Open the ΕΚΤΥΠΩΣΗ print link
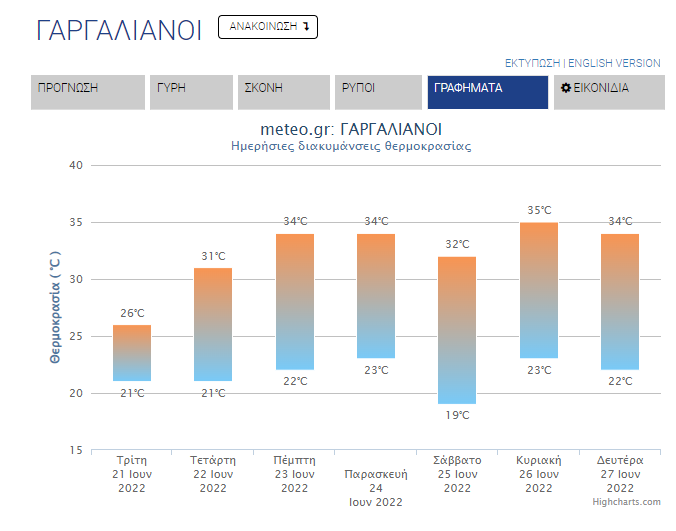The image size is (676, 531). (x=532, y=63)
